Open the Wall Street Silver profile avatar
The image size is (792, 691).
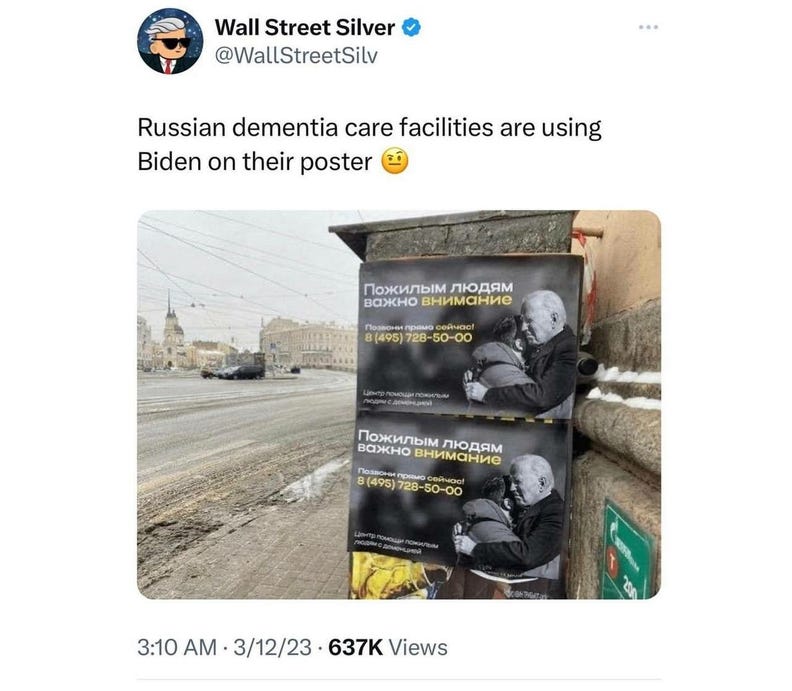[170, 41]
